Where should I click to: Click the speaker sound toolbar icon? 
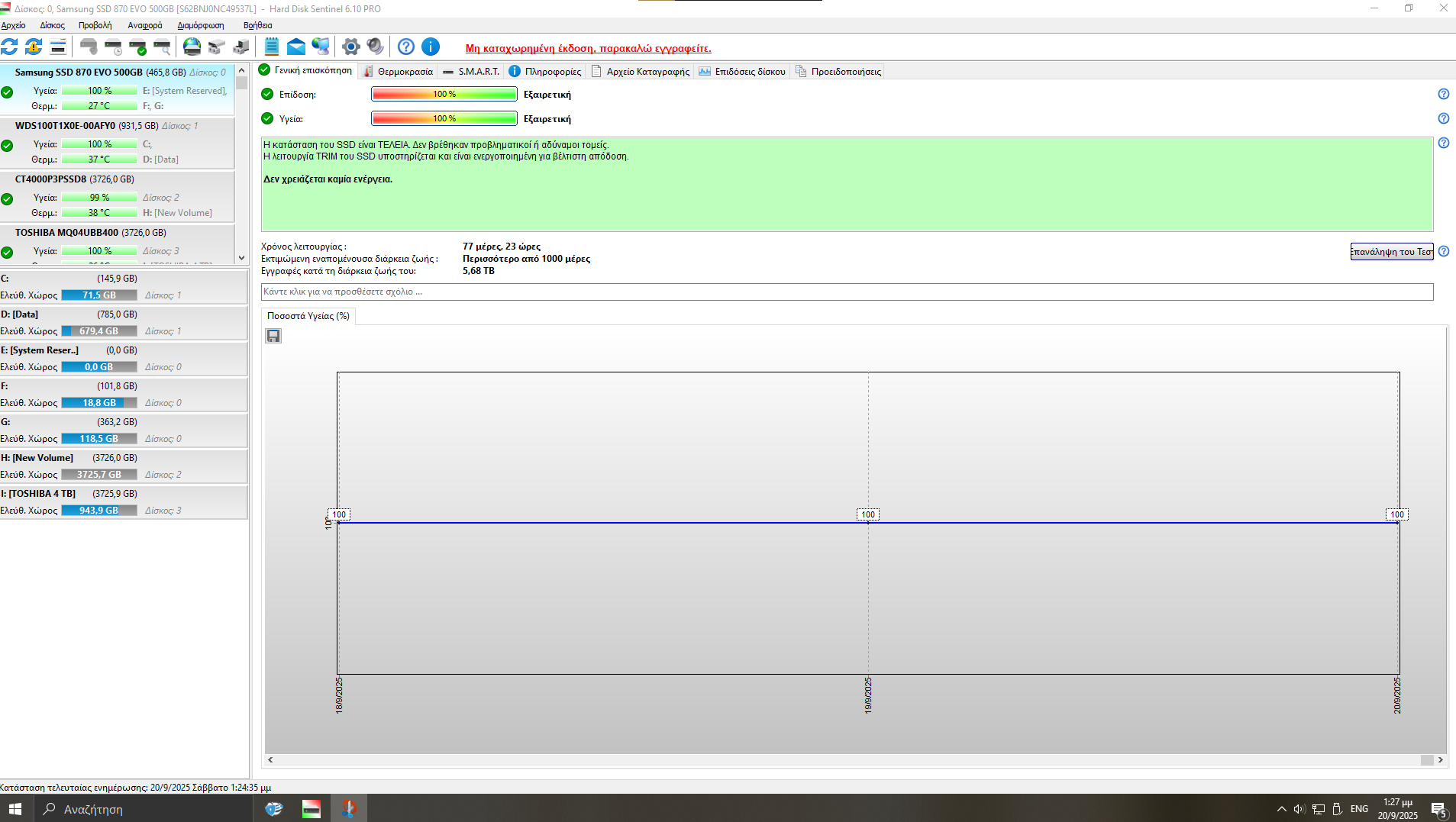376,47
